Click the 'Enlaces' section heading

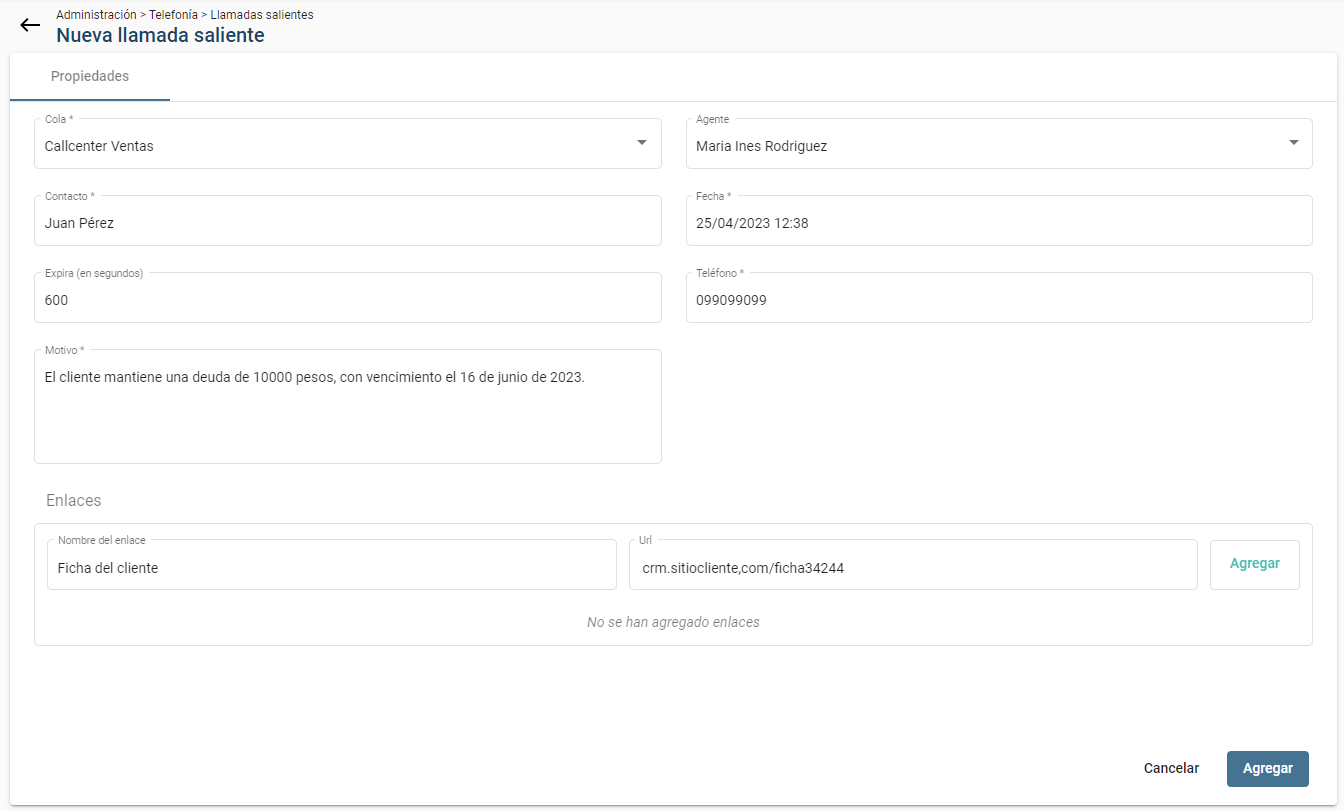click(74, 500)
